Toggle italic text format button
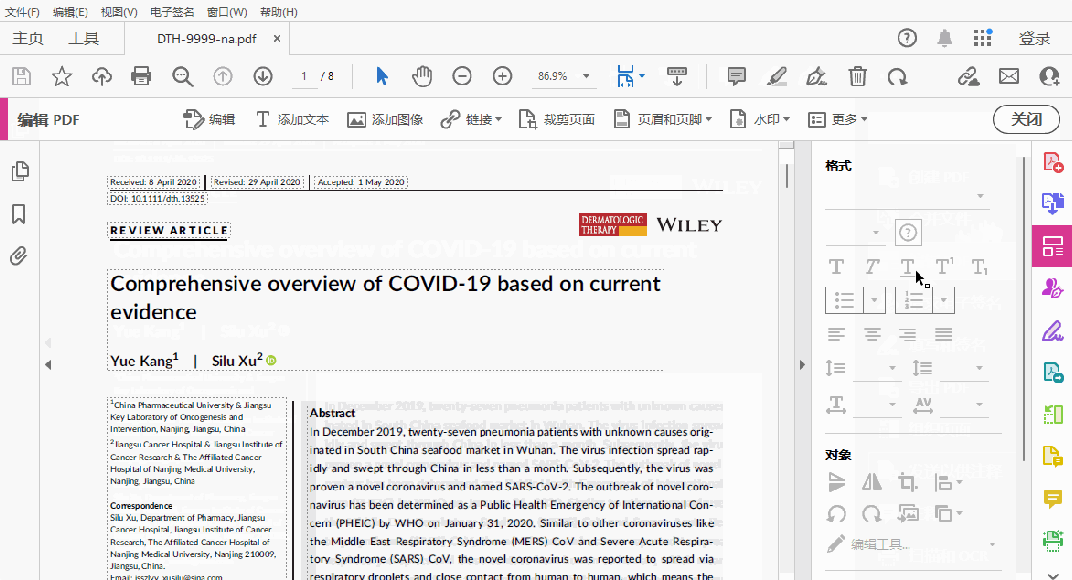 [872, 267]
